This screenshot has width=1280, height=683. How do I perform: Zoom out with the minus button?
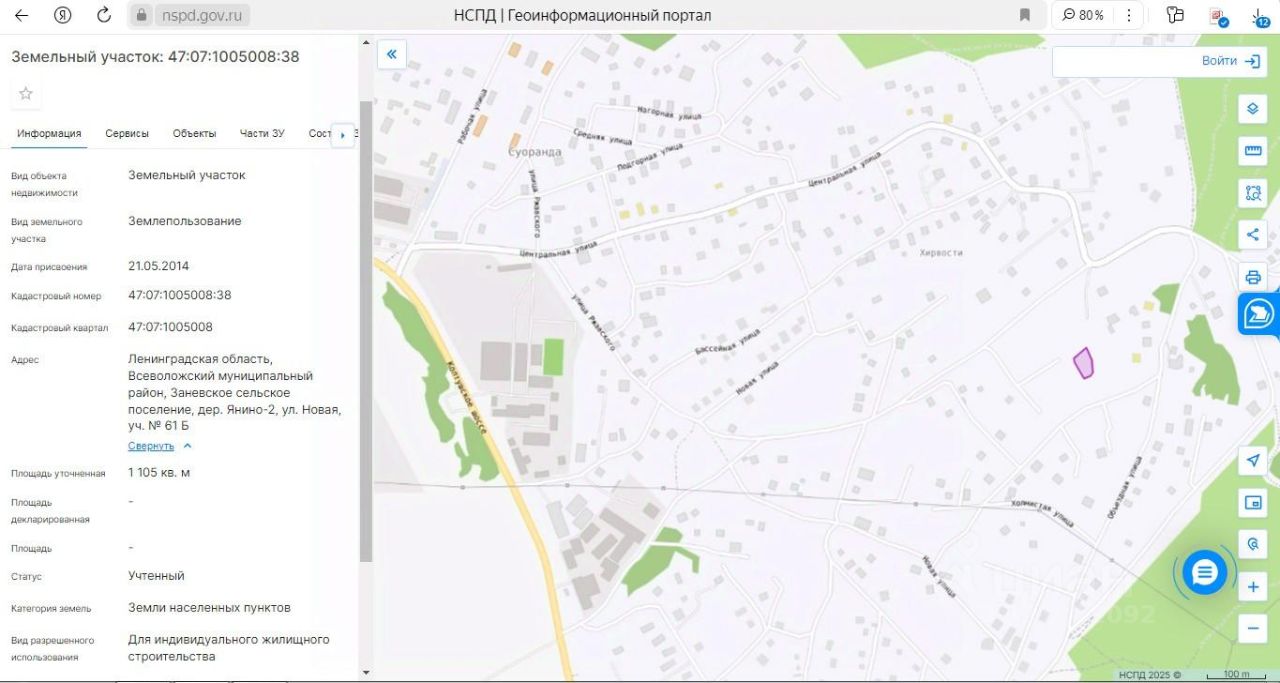pyautogui.click(x=1252, y=629)
